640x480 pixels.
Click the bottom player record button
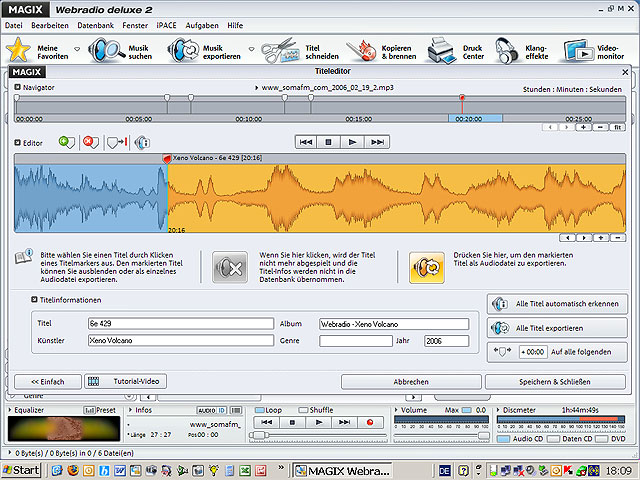(370, 422)
